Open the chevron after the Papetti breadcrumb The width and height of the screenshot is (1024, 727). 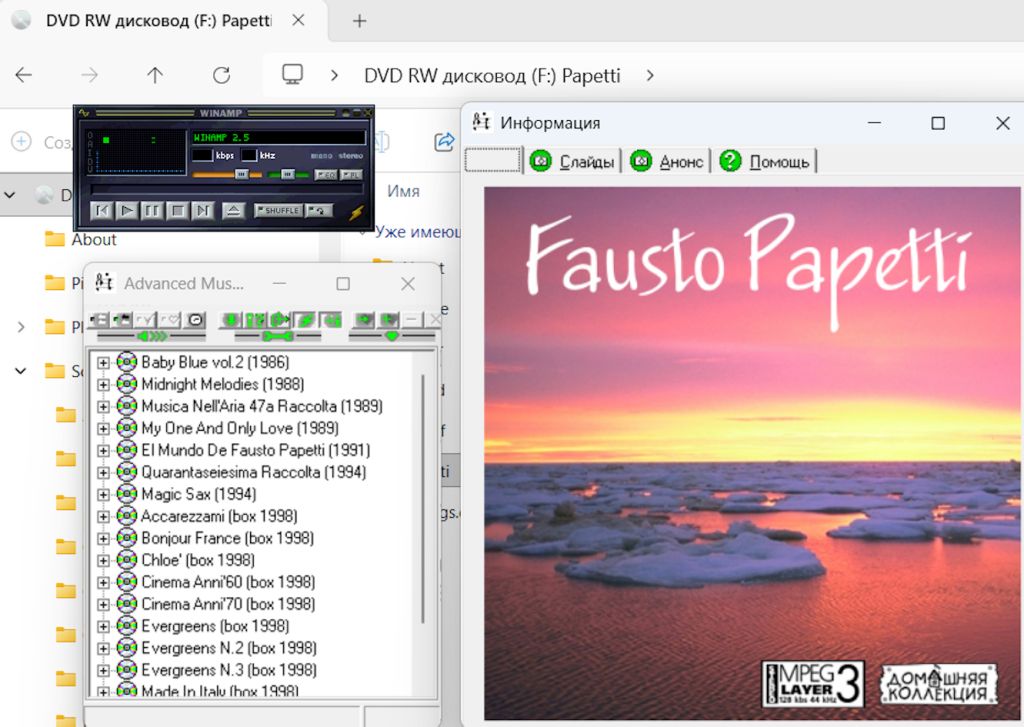pos(650,75)
